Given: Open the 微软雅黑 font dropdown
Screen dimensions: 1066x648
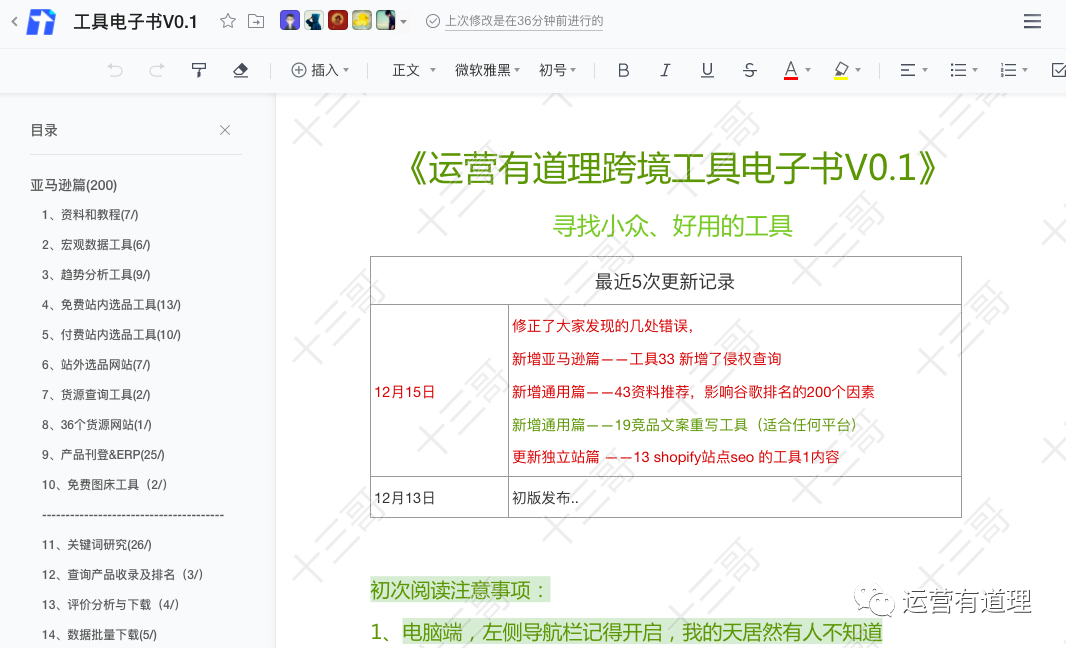Looking at the screenshot, I should (489, 70).
